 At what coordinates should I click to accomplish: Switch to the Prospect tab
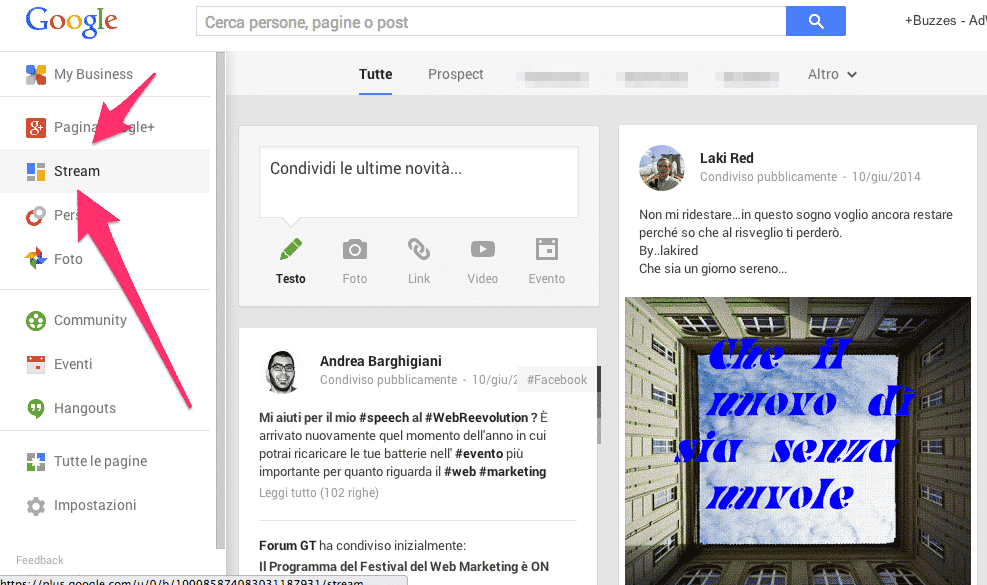click(x=456, y=74)
